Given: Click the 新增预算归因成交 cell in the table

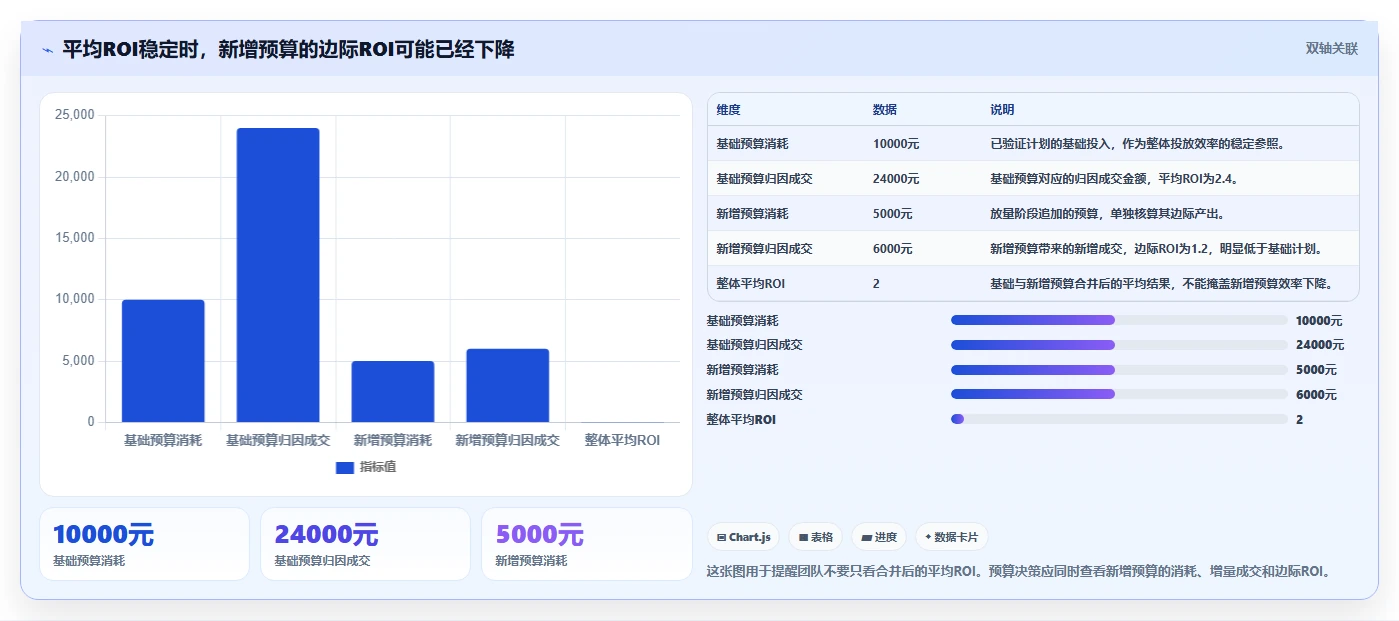Looking at the screenshot, I should tap(765, 249).
